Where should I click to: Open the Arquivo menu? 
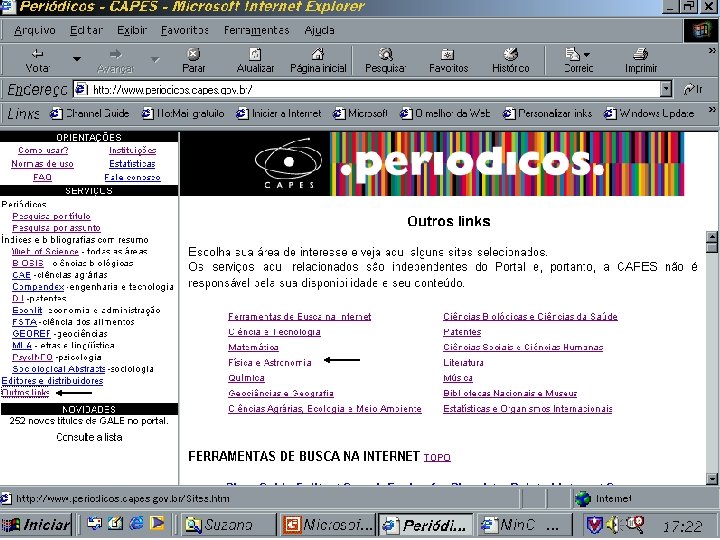tap(34, 30)
